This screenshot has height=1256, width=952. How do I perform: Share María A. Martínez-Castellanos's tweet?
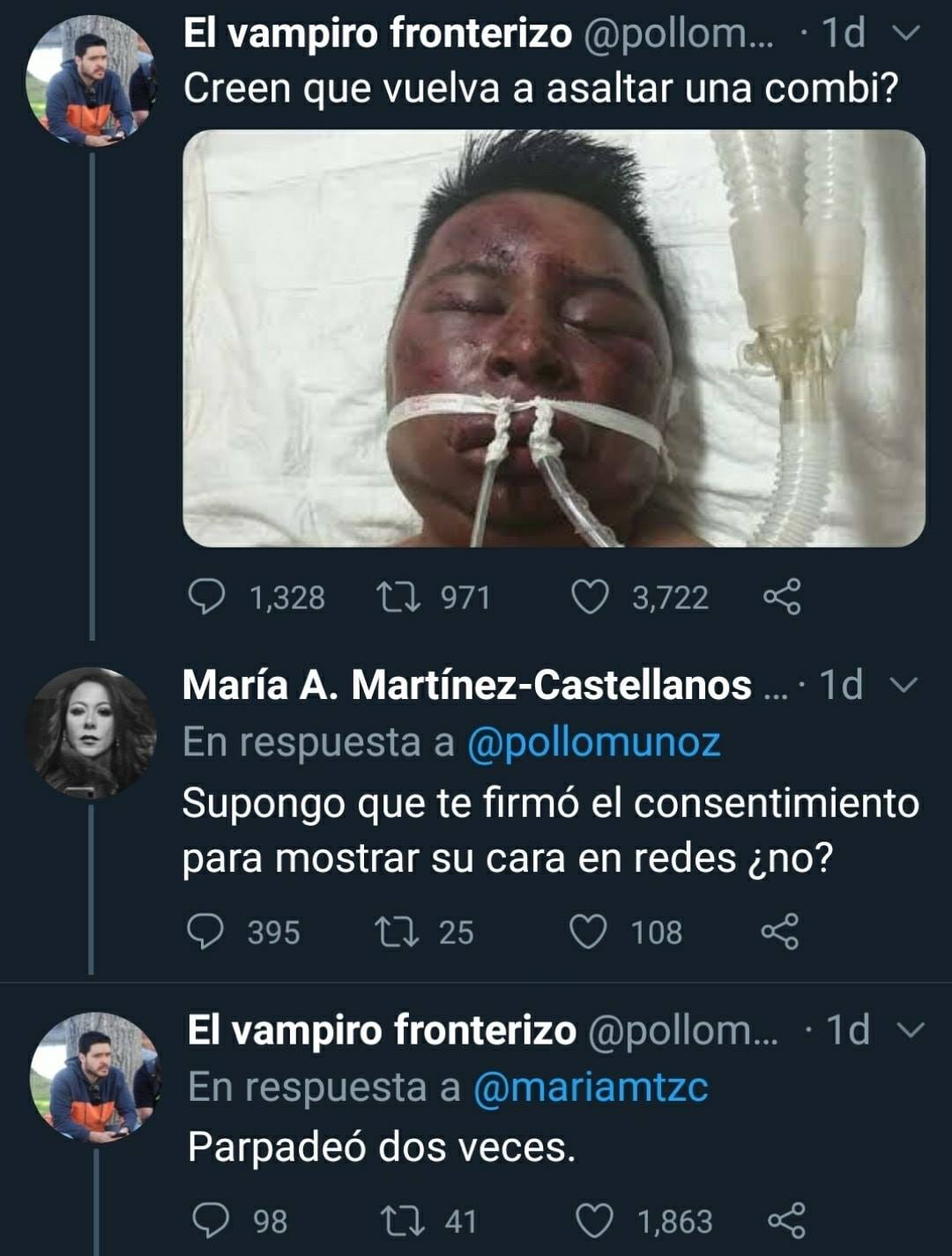[780, 932]
